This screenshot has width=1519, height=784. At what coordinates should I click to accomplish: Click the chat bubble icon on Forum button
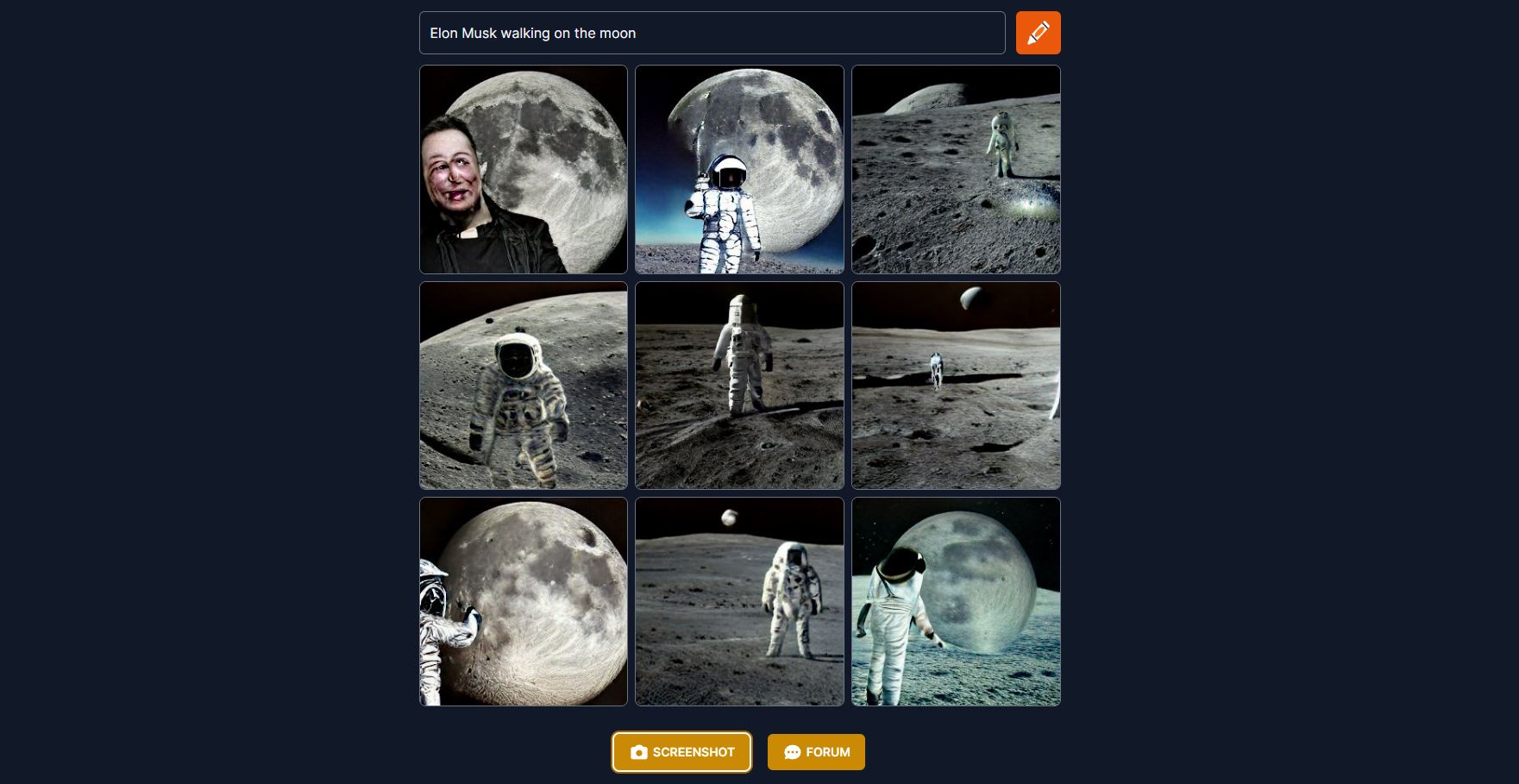point(792,752)
